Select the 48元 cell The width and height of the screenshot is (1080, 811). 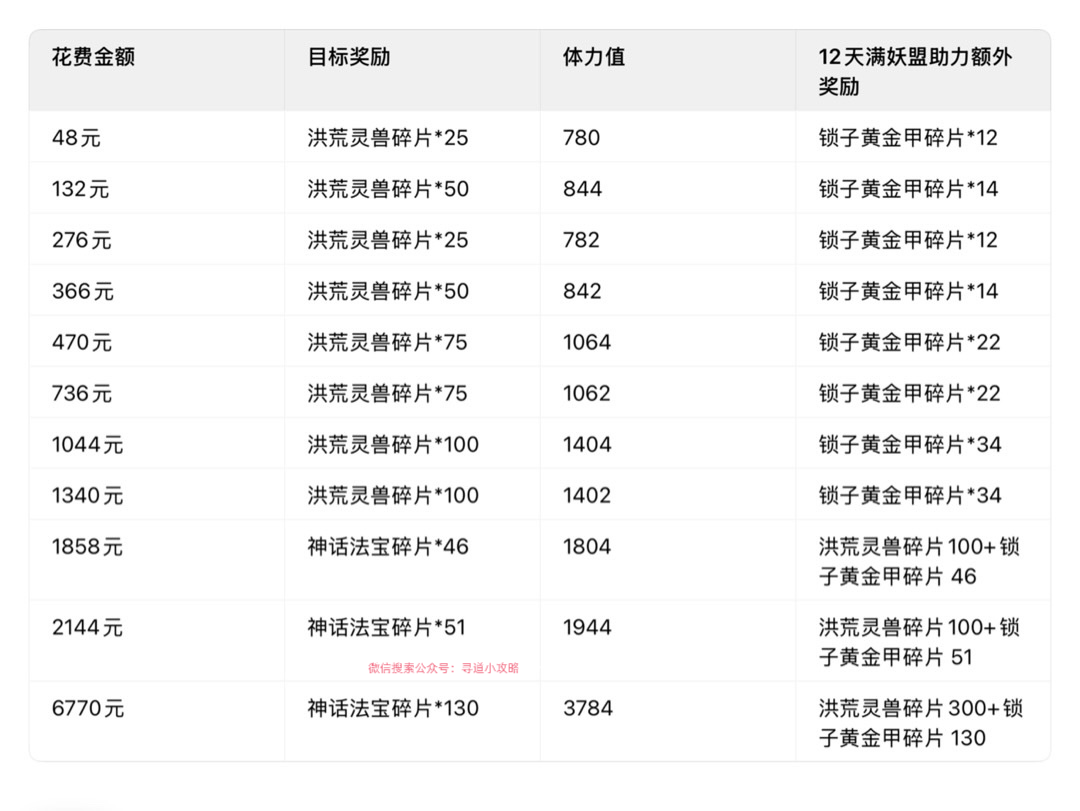pyautogui.click(x=77, y=138)
